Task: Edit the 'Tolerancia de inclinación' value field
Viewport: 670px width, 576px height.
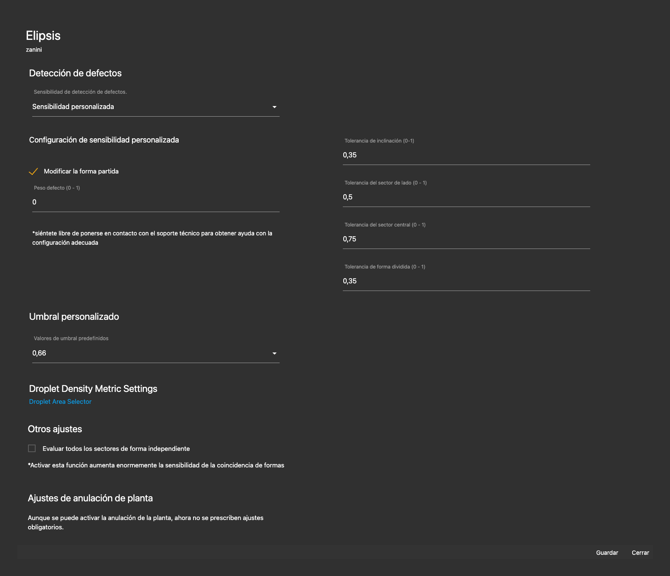Action: (x=465, y=155)
